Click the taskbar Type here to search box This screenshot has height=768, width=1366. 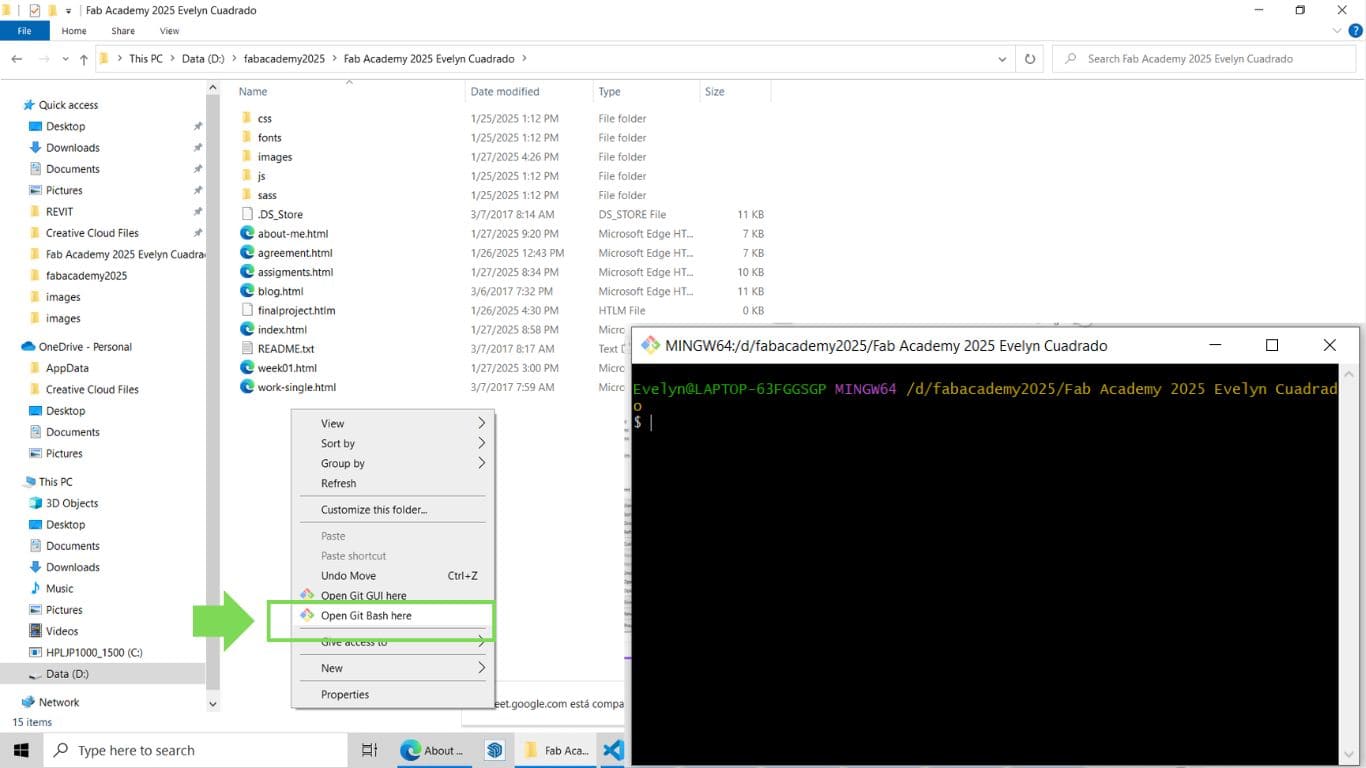click(195, 750)
